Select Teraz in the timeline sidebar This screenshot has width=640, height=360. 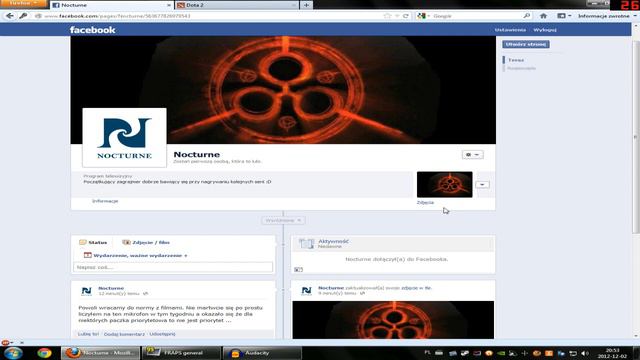pyautogui.click(x=516, y=60)
